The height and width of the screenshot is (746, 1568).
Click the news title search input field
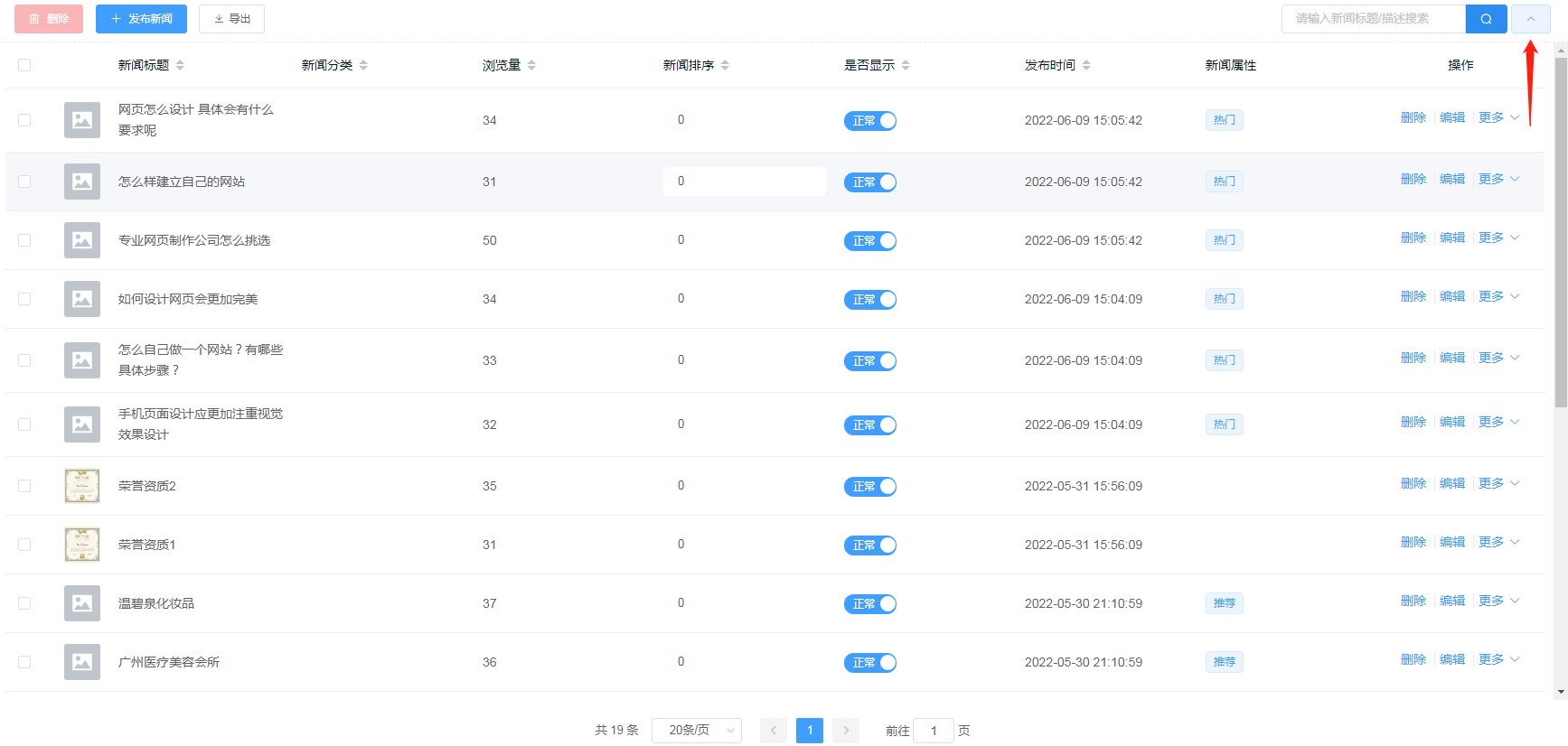[1372, 19]
